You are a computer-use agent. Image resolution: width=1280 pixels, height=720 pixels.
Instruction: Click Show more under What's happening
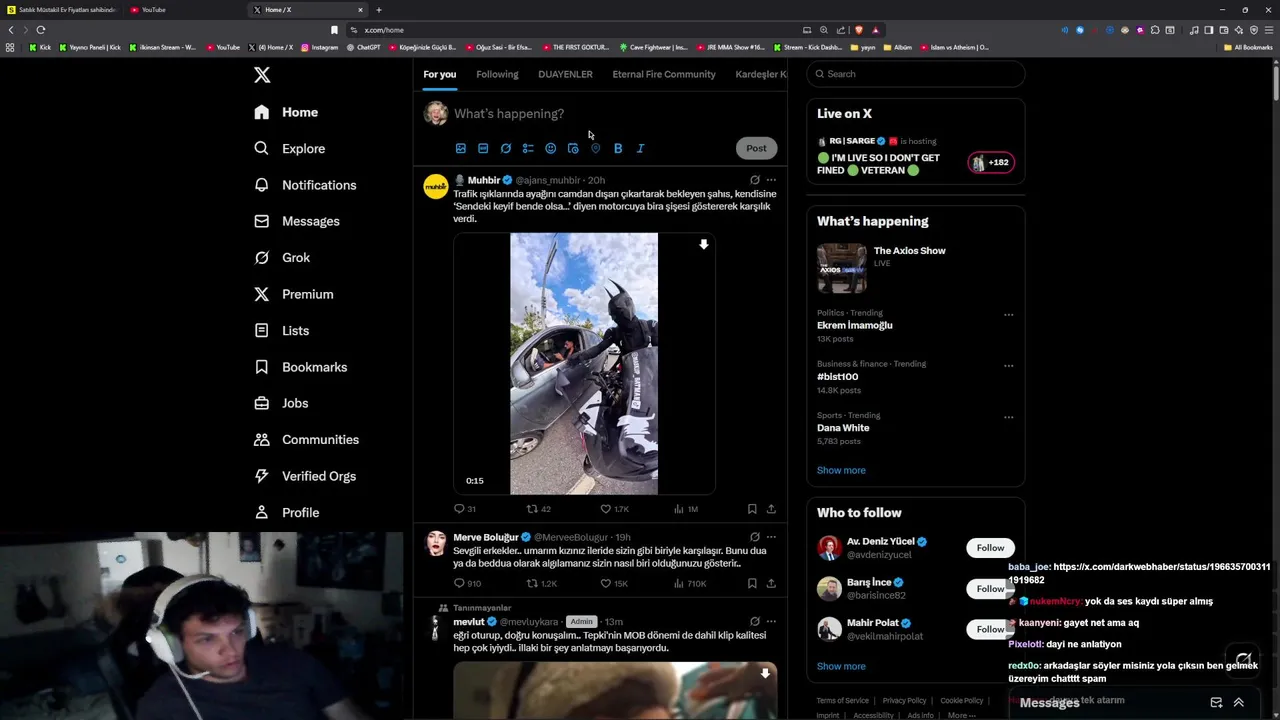point(841,470)
